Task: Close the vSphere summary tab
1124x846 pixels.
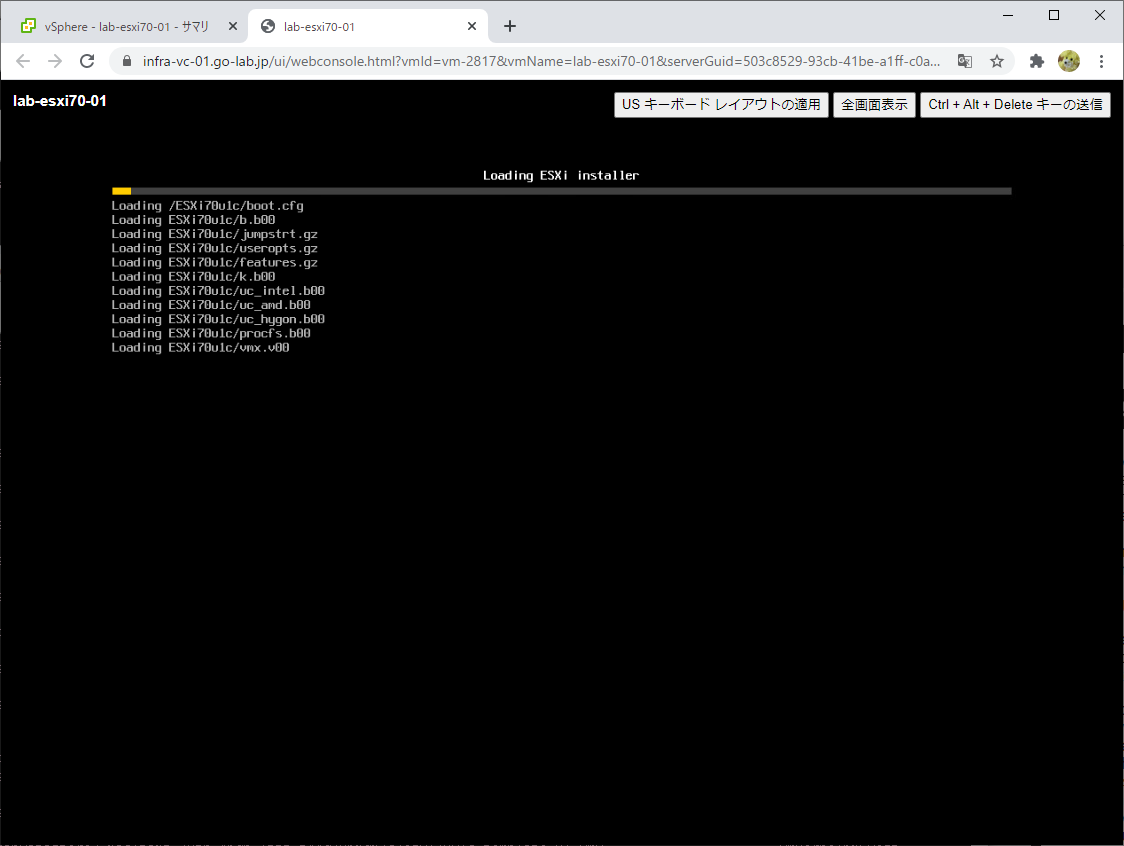Action: (x=232, y=27)
